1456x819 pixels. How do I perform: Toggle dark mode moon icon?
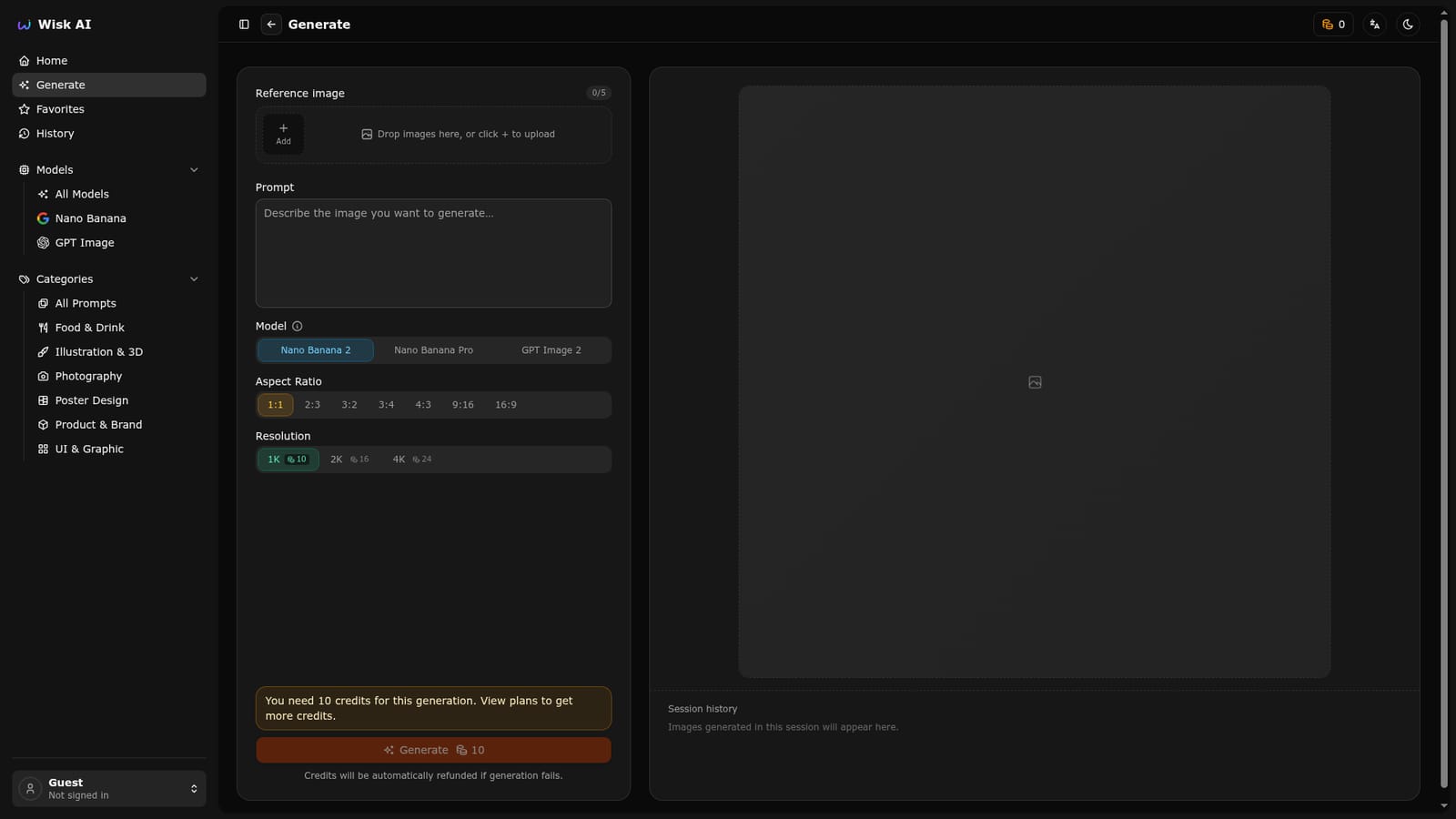(x=1408, y=25)
